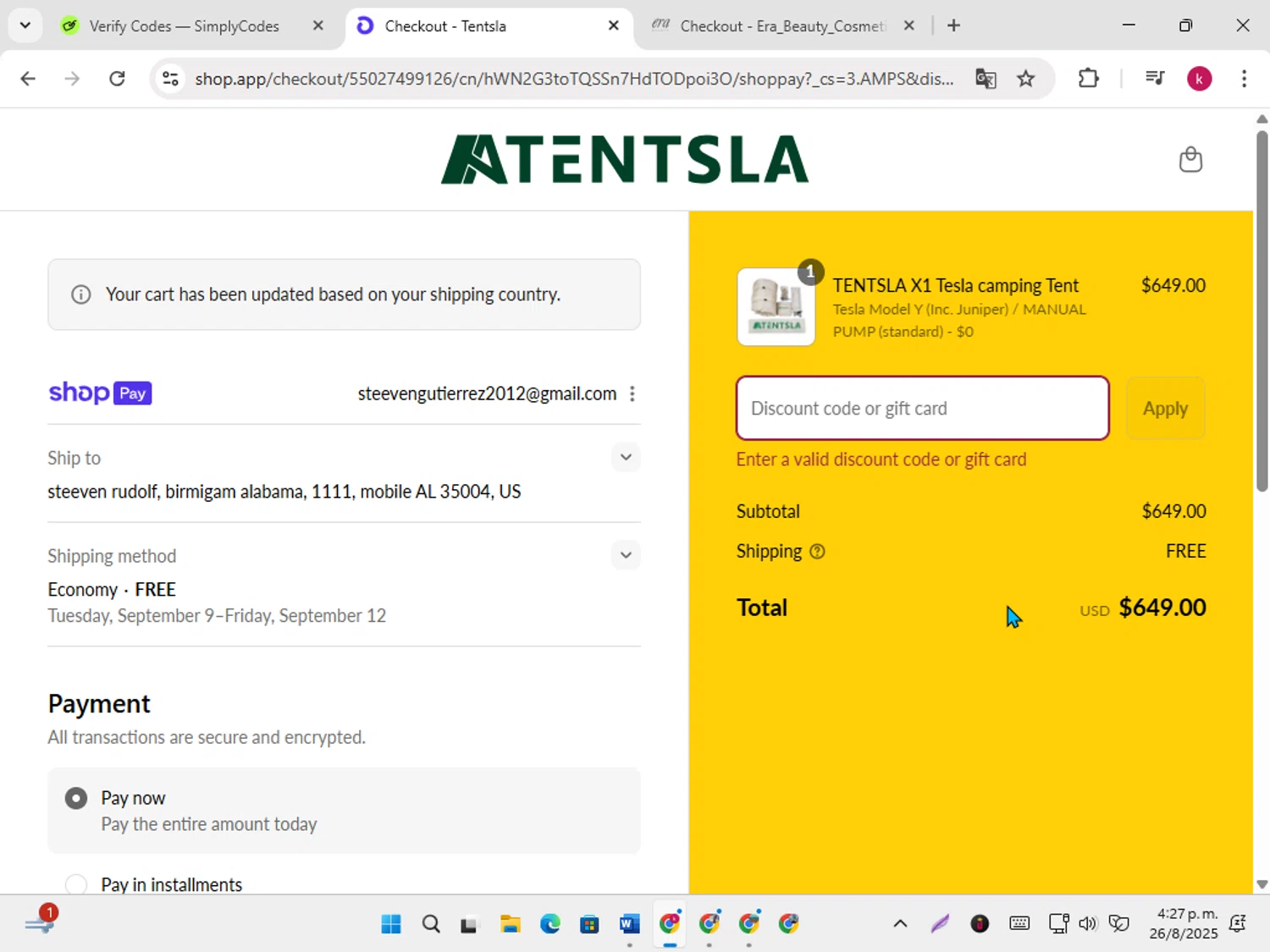Switch to Checkout - Era_Beauty_Cosmetics tab
Screen dimensions: 1270x952
click(x=782, y=26)
